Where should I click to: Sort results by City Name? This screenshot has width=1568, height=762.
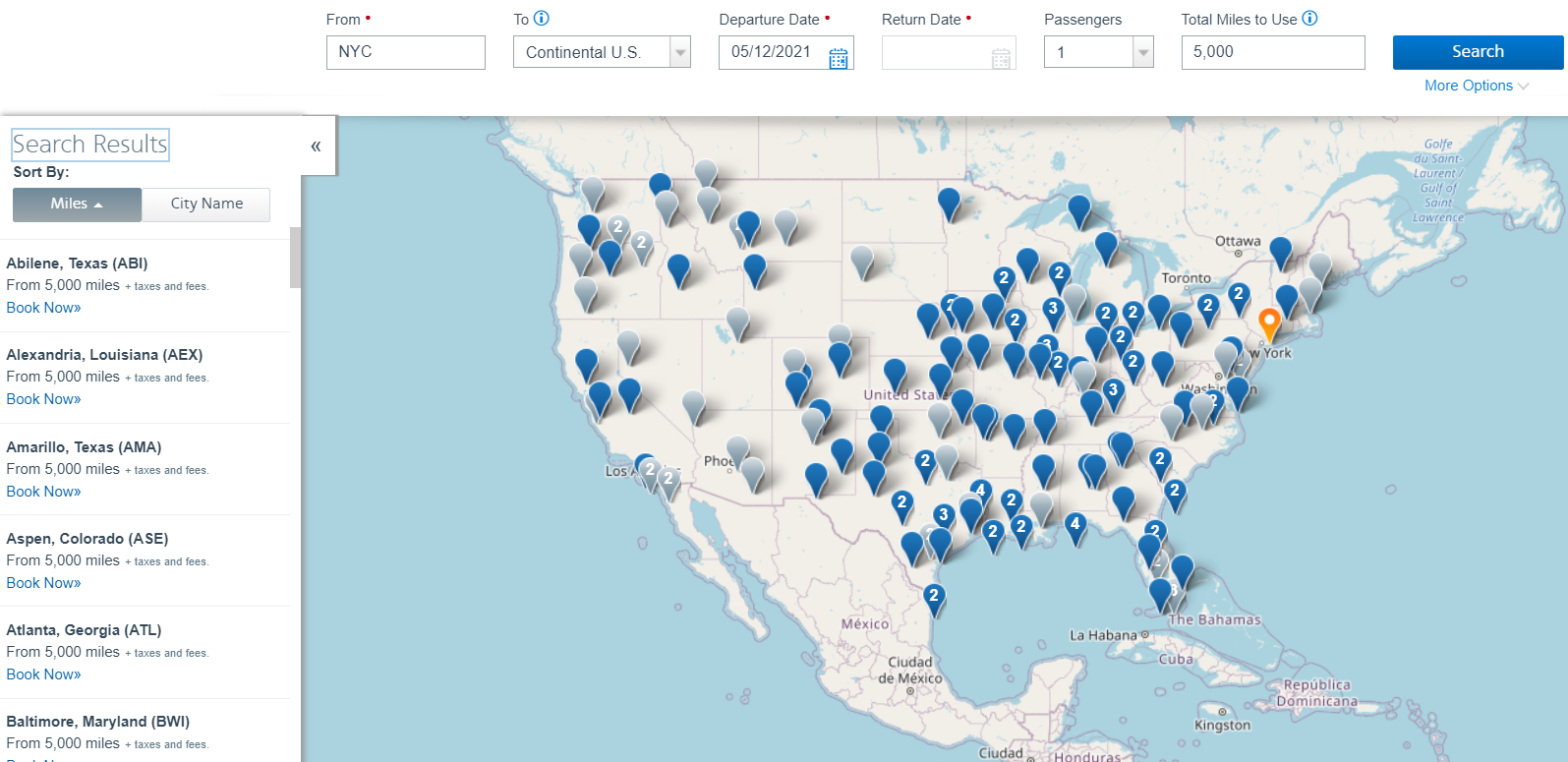206,205
